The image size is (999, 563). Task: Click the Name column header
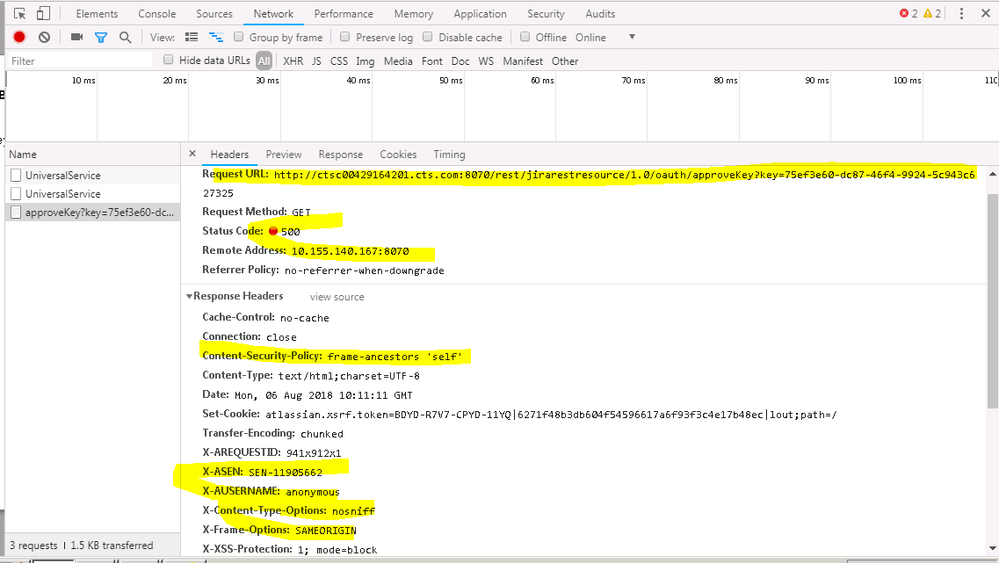coord(93,154)
